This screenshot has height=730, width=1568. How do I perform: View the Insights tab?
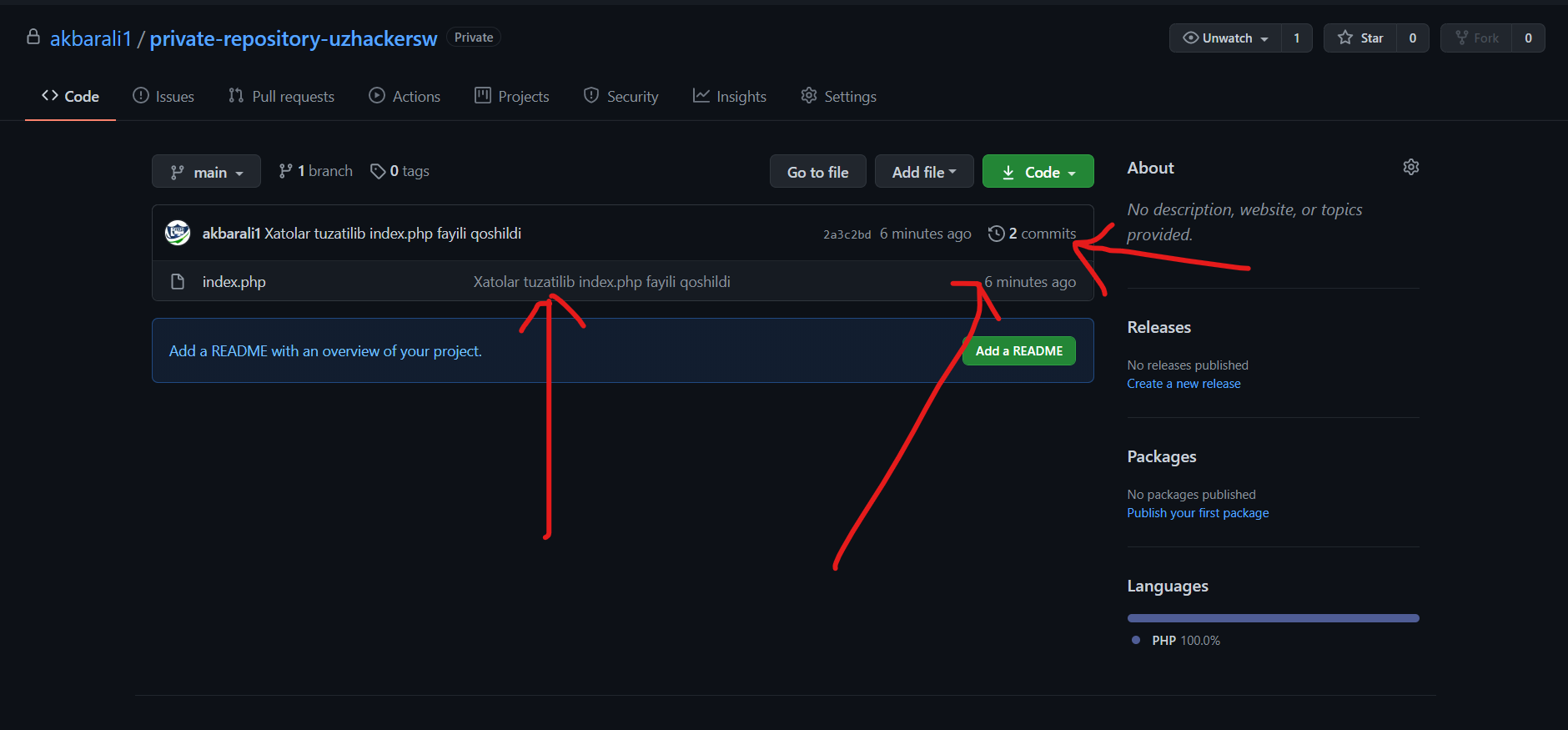[x=730, y=96]
